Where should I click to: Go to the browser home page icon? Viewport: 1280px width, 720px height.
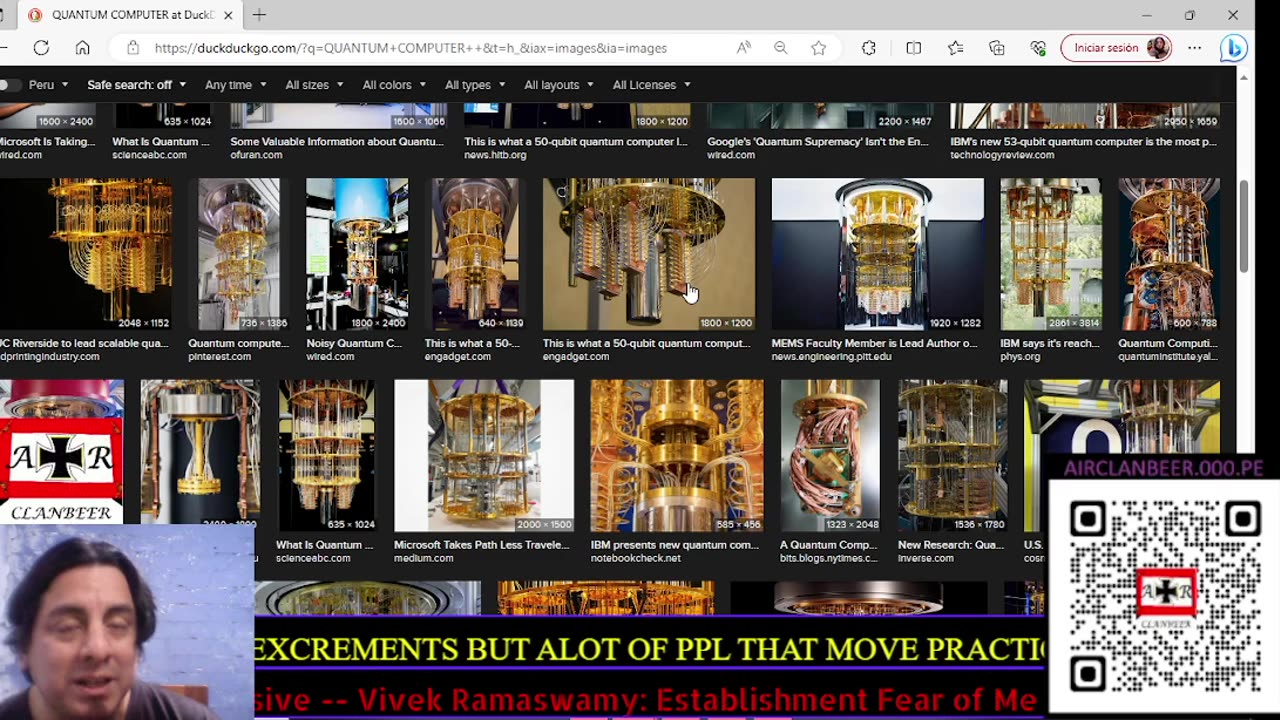(x=83, y=48)
